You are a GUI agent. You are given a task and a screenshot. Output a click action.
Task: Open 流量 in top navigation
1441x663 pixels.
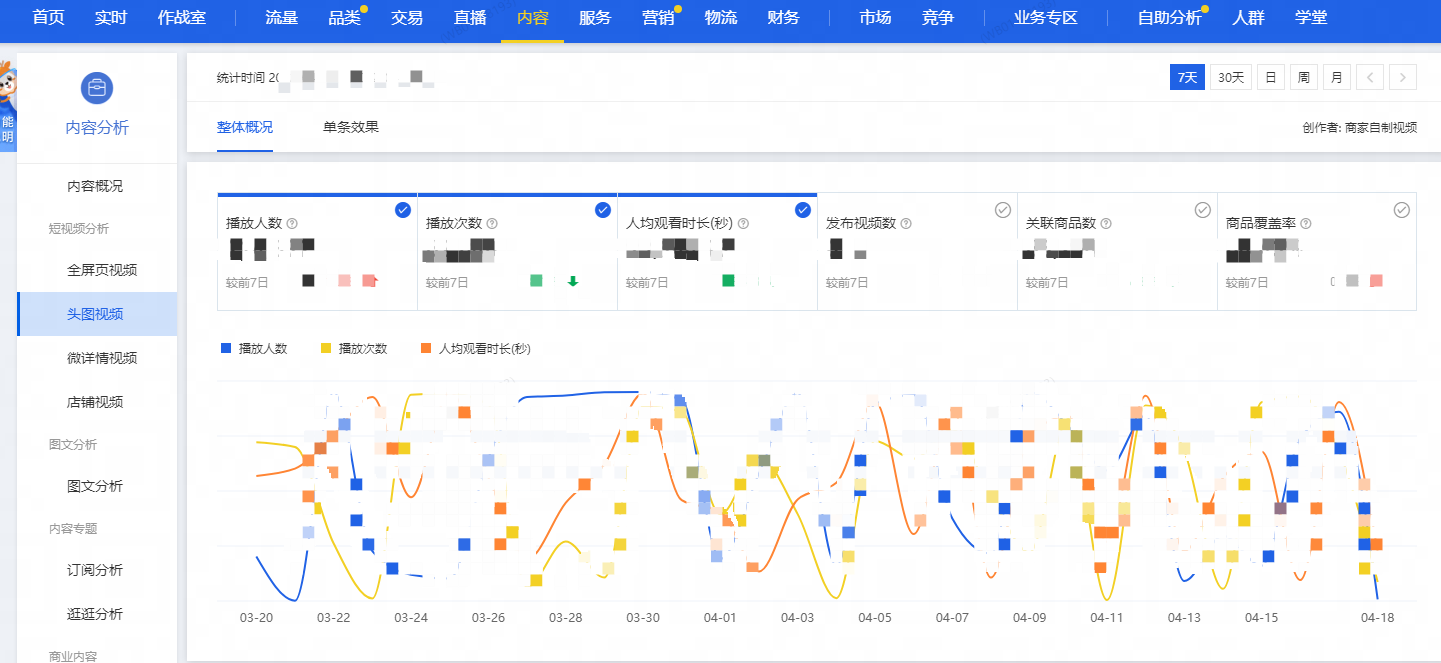click(x=282, y=17)
